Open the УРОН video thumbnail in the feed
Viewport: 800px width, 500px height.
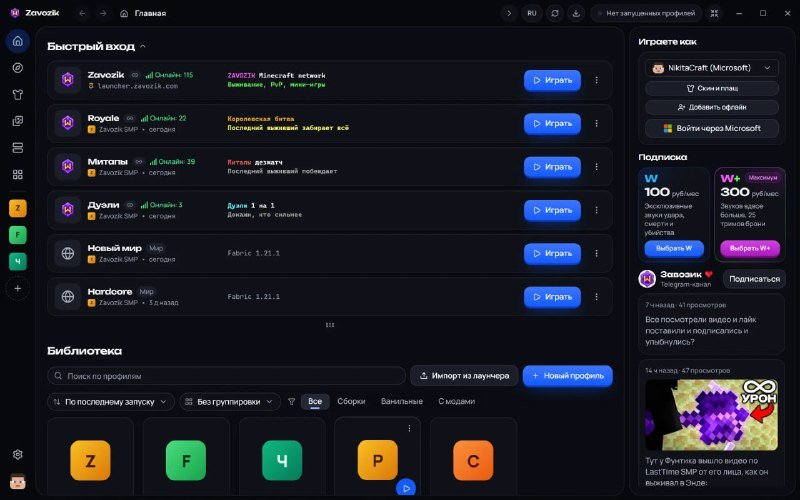click(x=712, y=415)
